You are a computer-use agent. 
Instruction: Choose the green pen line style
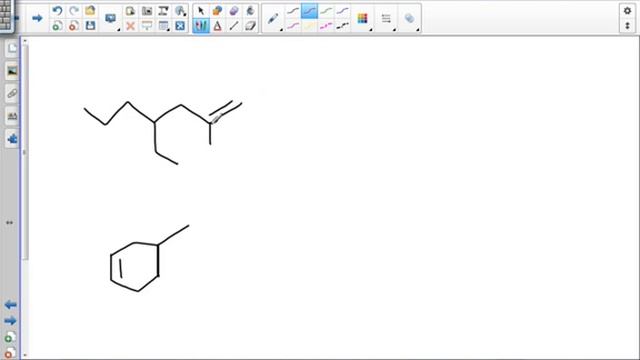pos(326,11)
